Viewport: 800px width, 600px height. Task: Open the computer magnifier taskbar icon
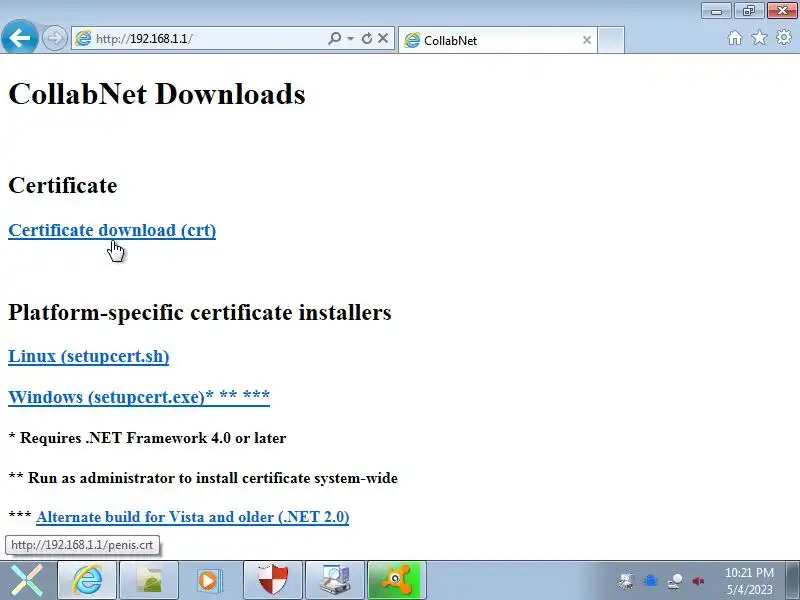coord(335,580)
